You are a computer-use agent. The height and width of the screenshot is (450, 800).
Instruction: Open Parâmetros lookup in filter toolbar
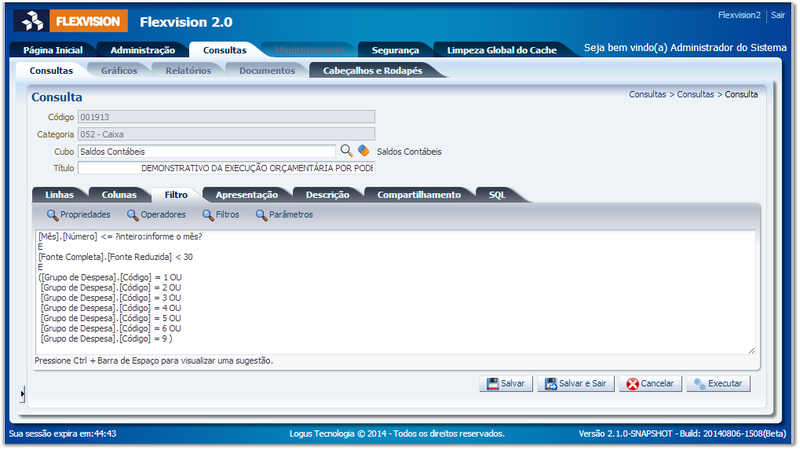tap(284, 214)
